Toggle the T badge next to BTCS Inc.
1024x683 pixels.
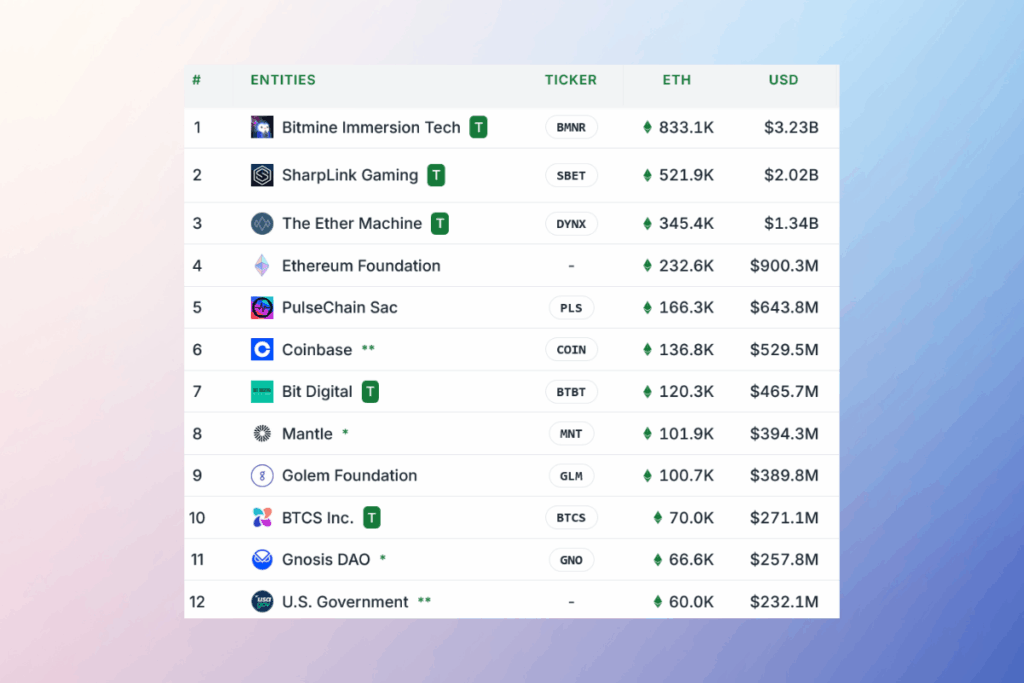click(370, 517)
